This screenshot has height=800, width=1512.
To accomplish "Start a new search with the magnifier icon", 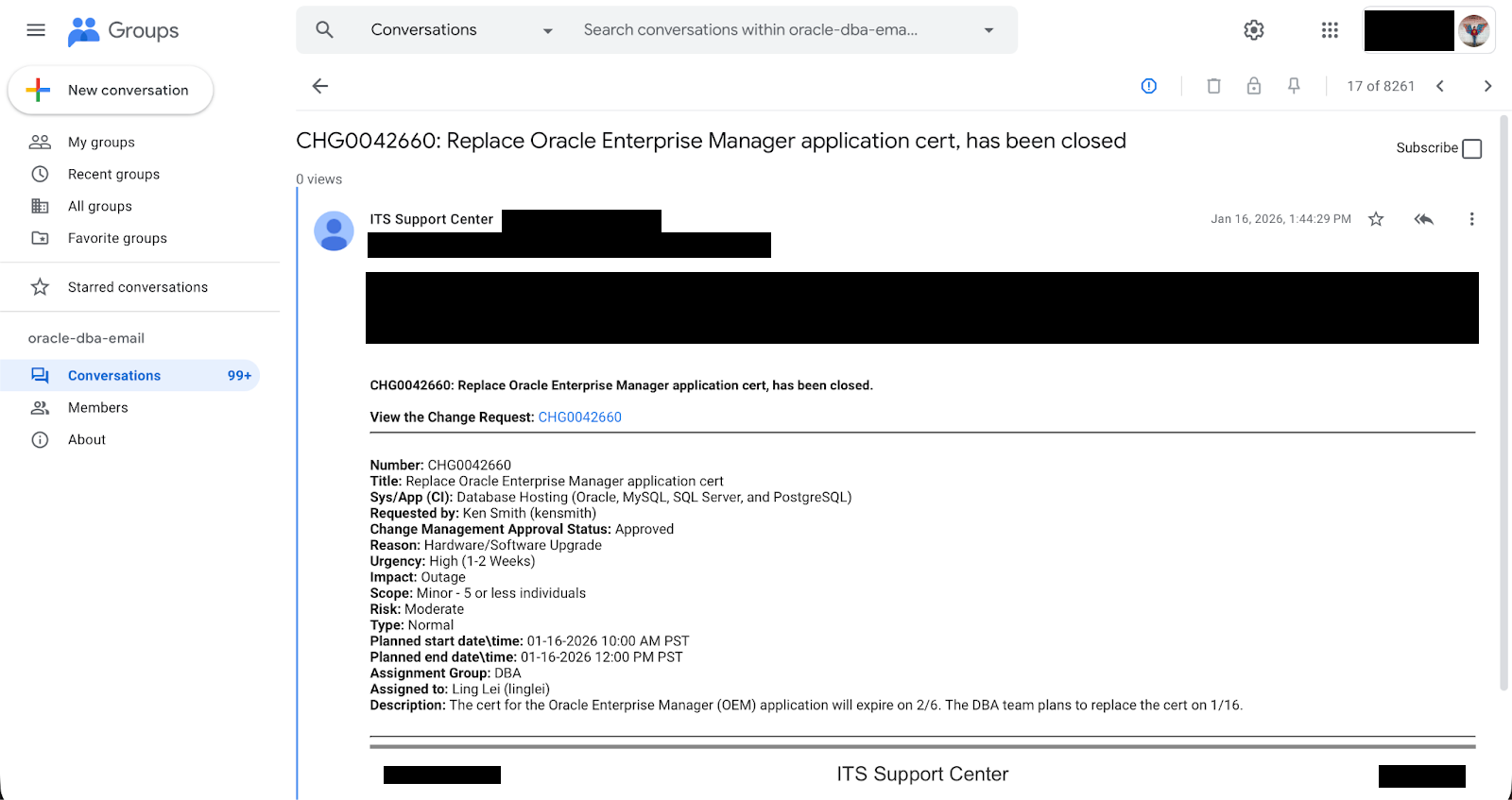I will [324, 29].
